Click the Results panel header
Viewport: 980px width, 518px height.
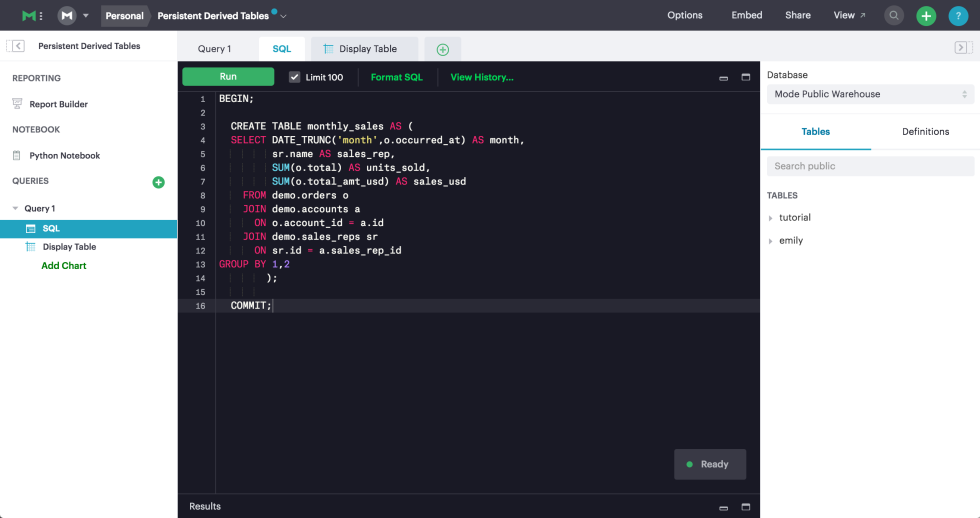pos(204,506)
